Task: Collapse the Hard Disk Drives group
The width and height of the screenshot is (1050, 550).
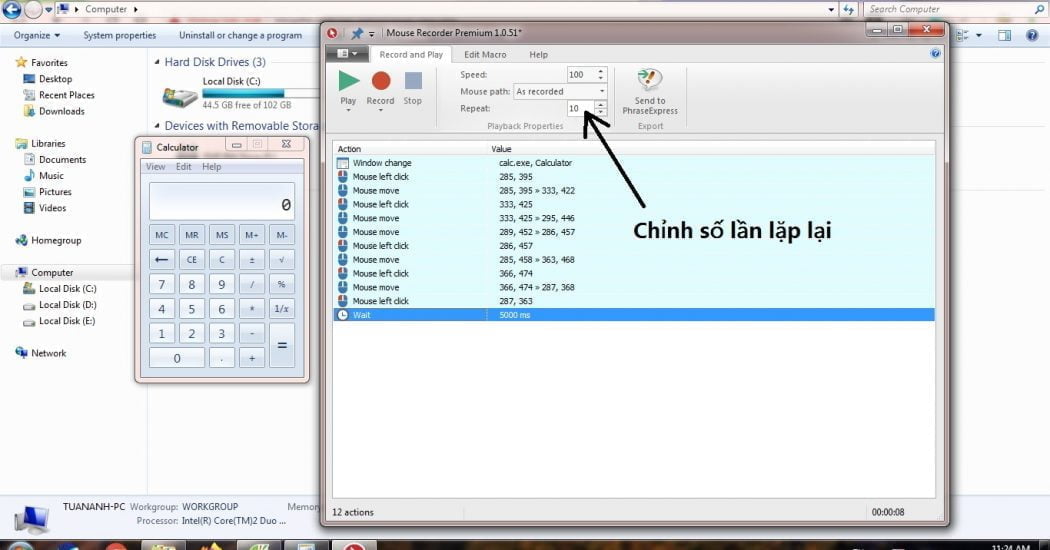Action: [157, 62]
